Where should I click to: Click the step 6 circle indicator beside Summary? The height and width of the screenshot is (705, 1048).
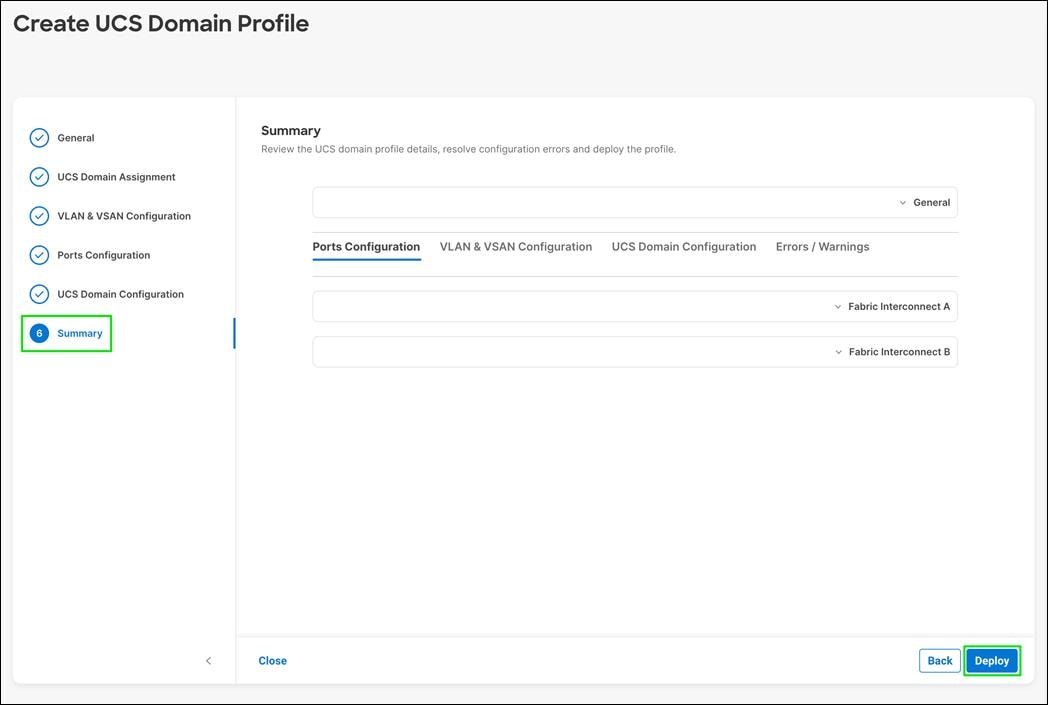coord(39,332)
